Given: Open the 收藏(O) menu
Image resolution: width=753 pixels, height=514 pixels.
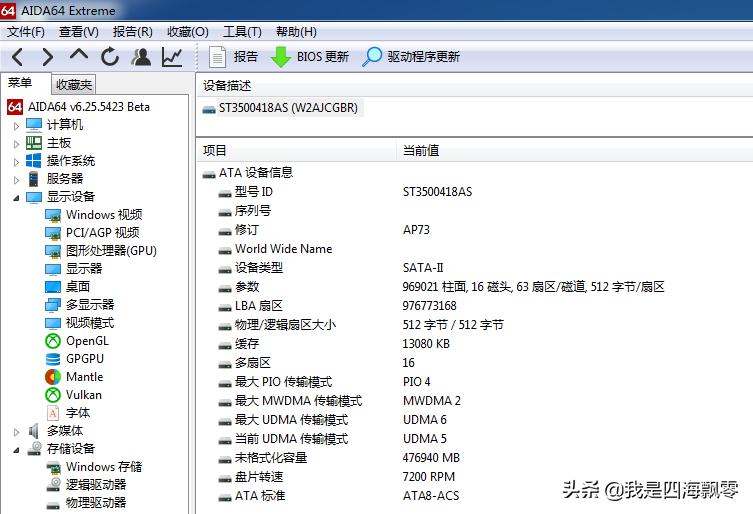Looking at the screenshot, I should [187, 32].
